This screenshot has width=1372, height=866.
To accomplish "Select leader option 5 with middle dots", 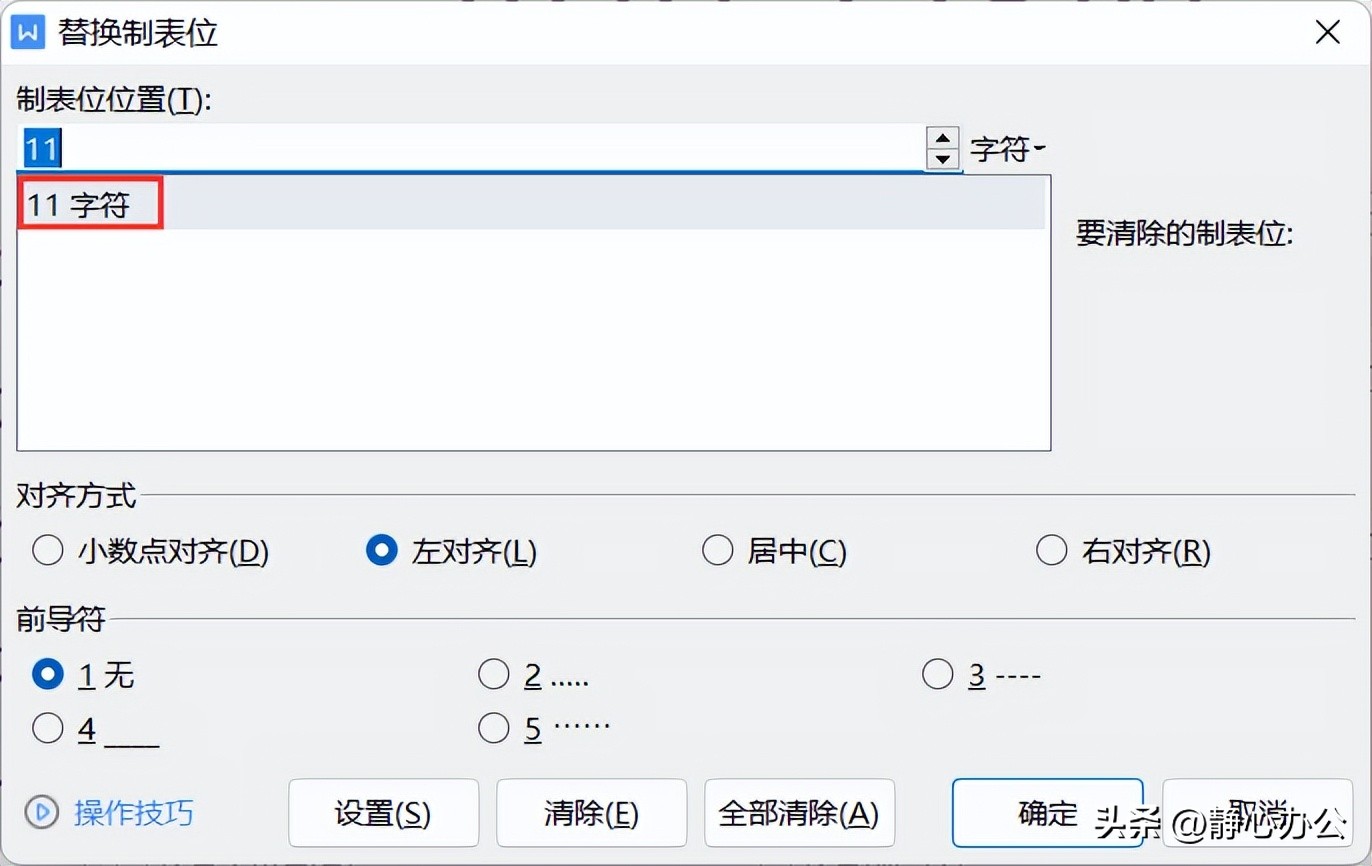I will point(494,729).
